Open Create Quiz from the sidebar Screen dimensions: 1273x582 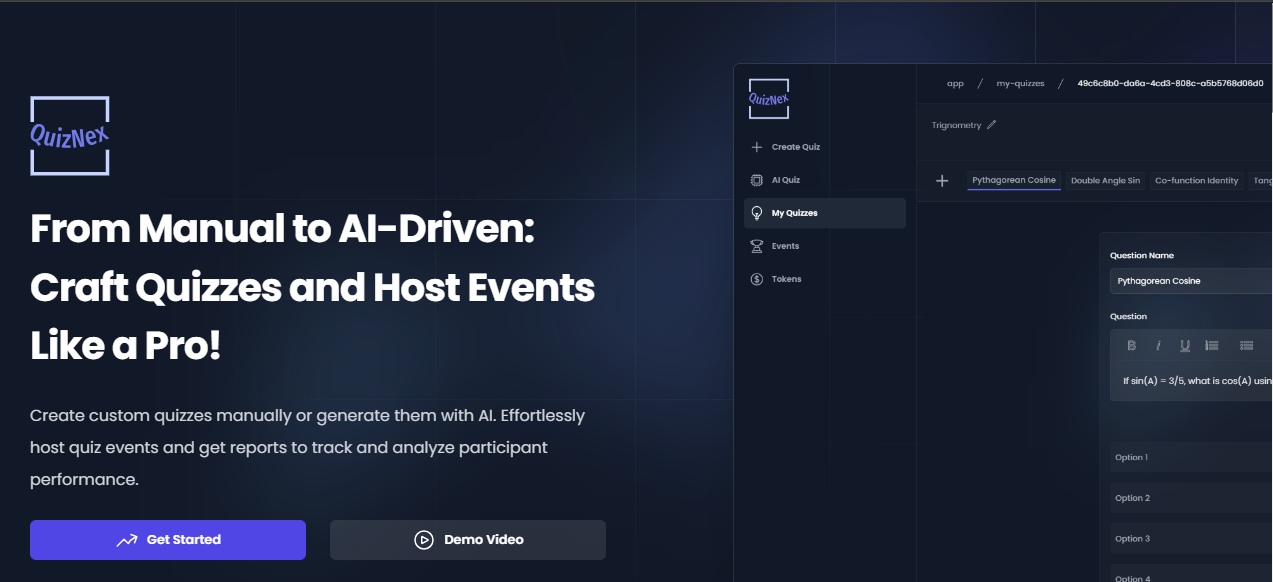click(795, 147)
